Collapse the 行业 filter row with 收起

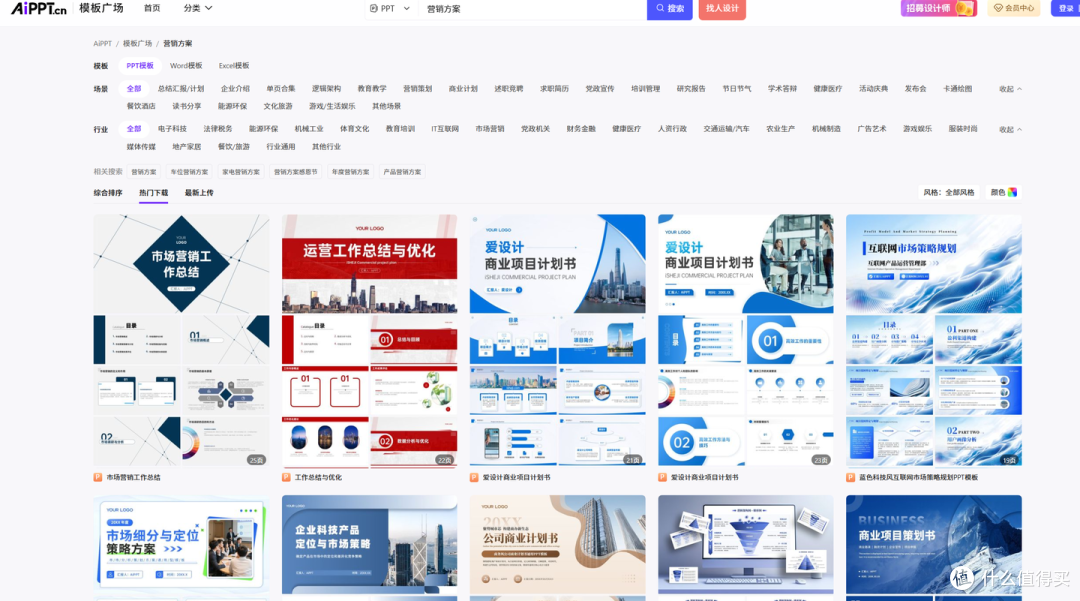(x=1010, y=129)
